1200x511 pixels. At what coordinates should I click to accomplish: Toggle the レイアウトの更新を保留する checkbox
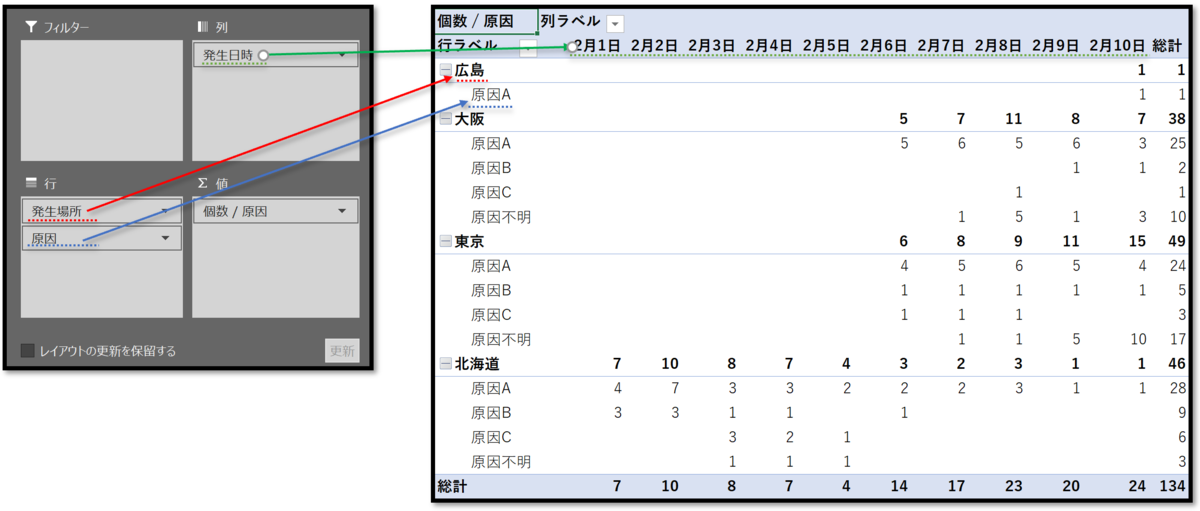point(28,351)
